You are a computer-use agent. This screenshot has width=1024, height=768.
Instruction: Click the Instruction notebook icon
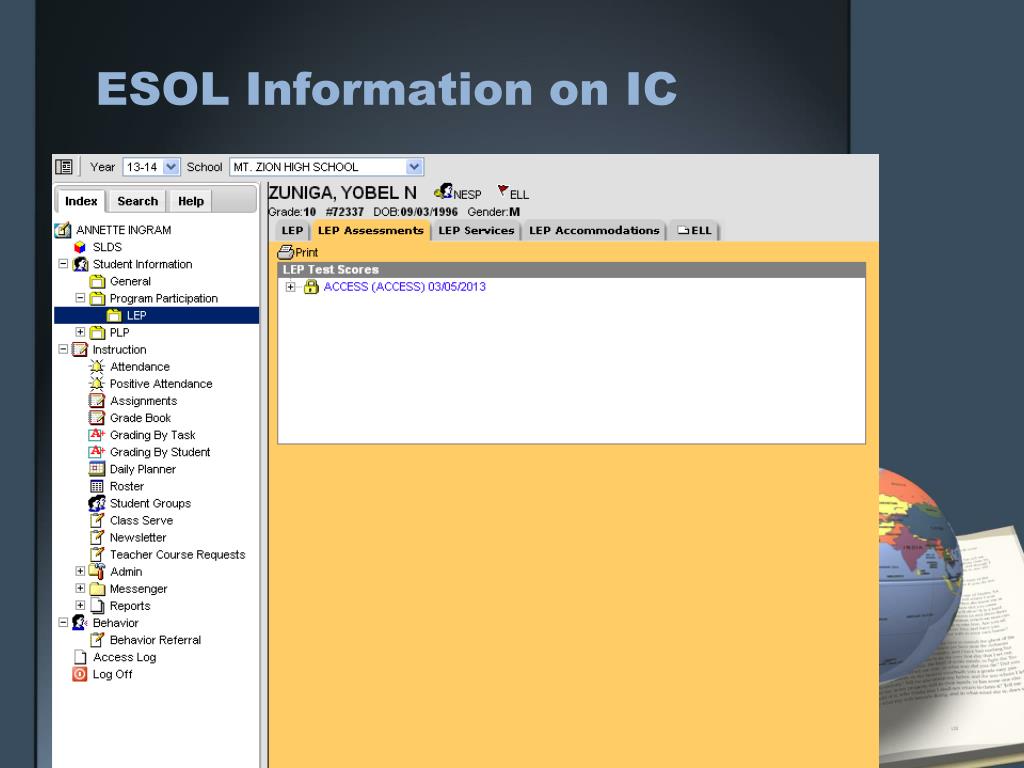coord(80,349)
